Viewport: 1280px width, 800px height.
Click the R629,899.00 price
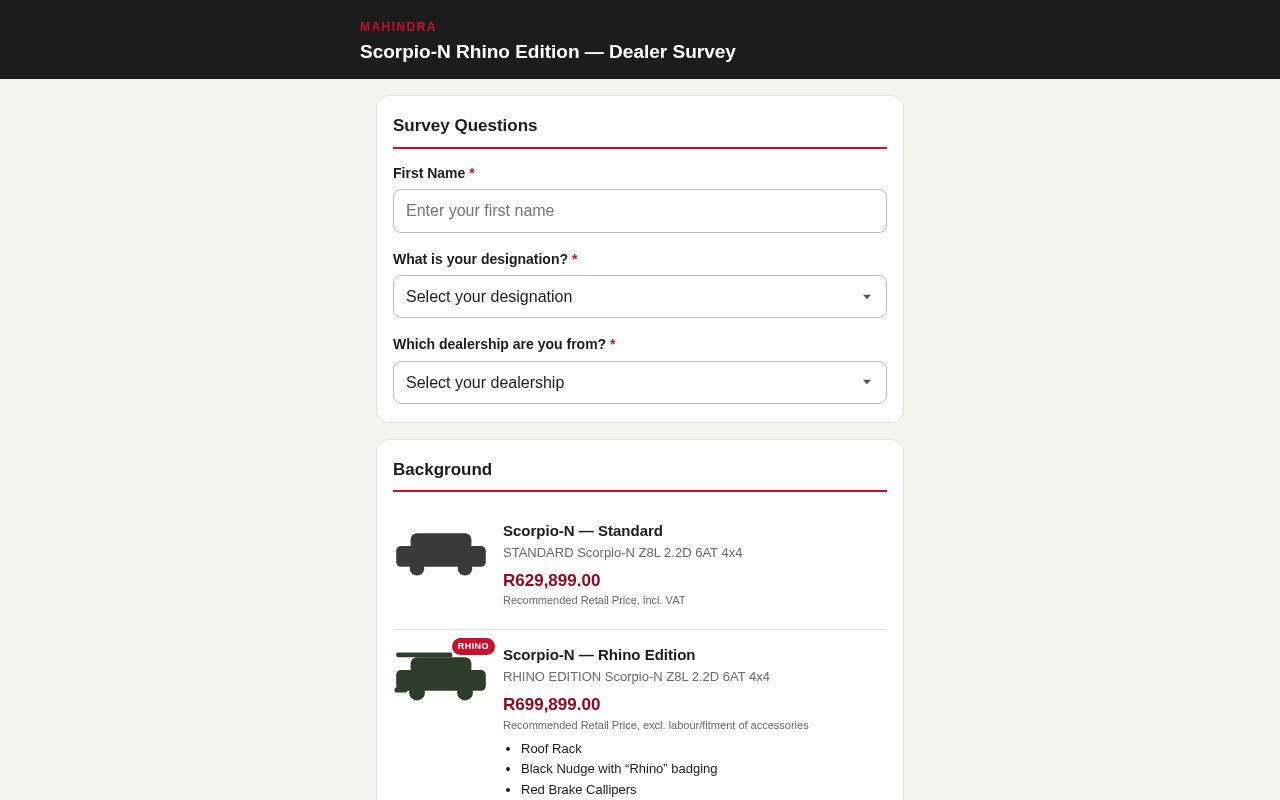(552, 581)
